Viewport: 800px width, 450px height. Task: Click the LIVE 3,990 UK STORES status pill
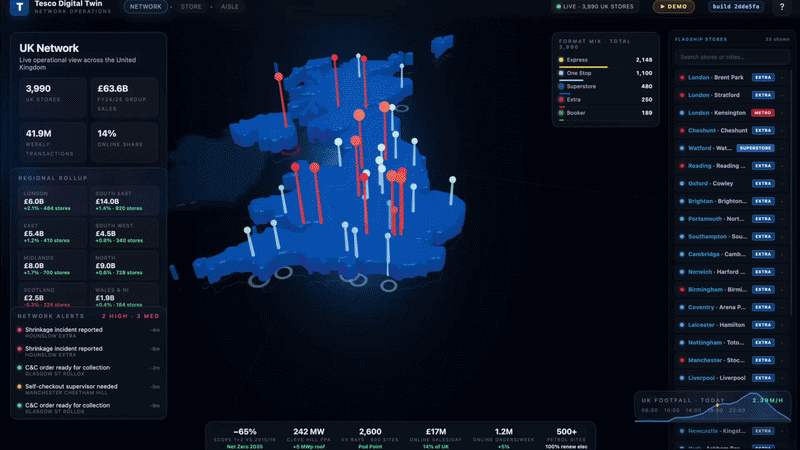point(595,7)
